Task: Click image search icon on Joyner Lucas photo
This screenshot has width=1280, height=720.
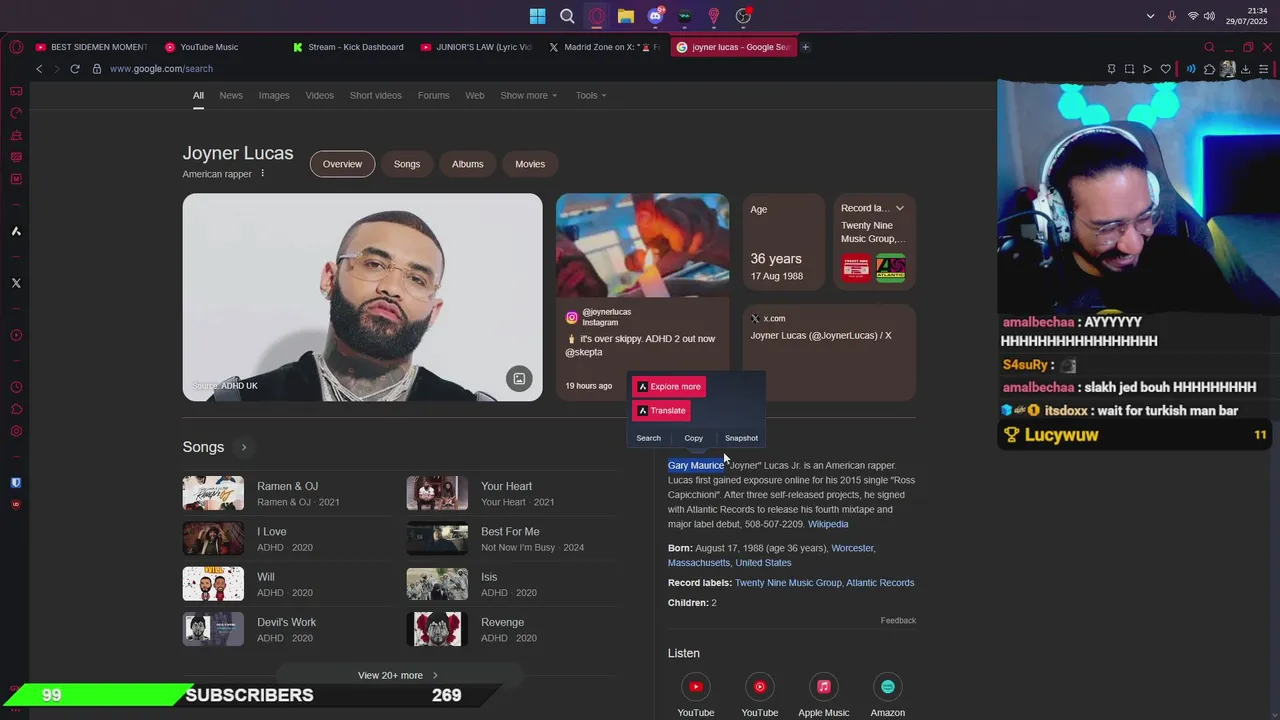Action: tap(519, 378)
